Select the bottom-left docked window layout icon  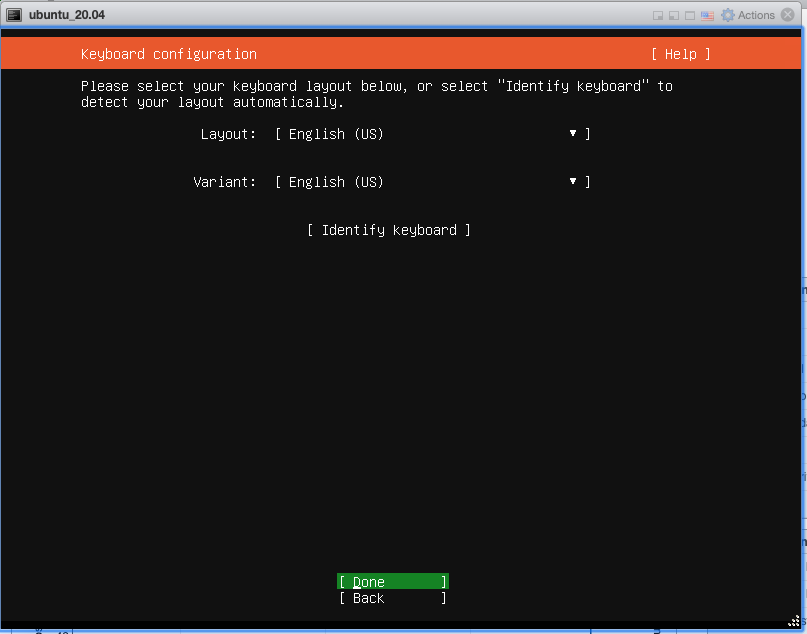pyautogui.click(x=674, y=15)
